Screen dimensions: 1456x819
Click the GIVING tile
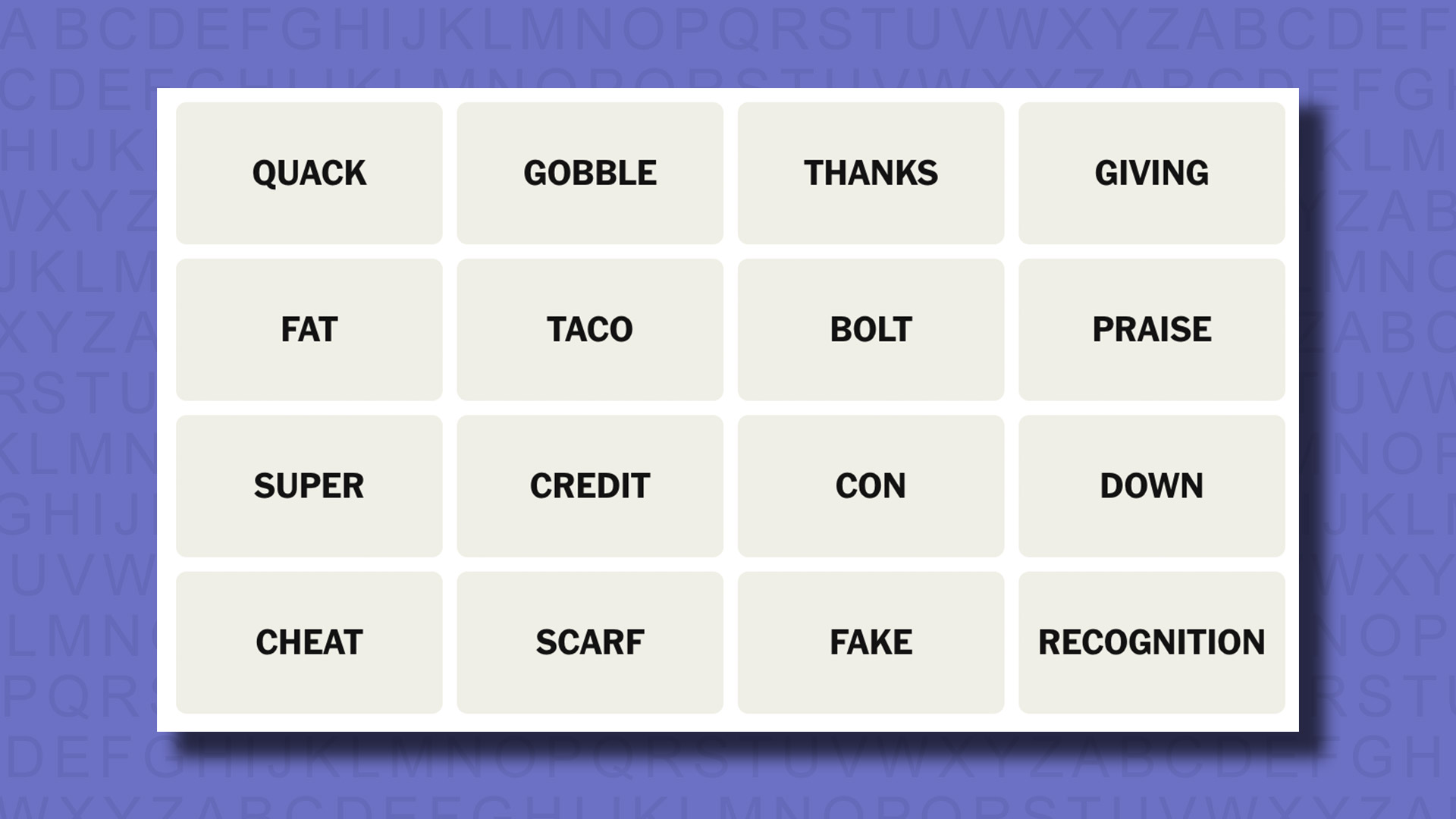click(x=1151, y=173)
